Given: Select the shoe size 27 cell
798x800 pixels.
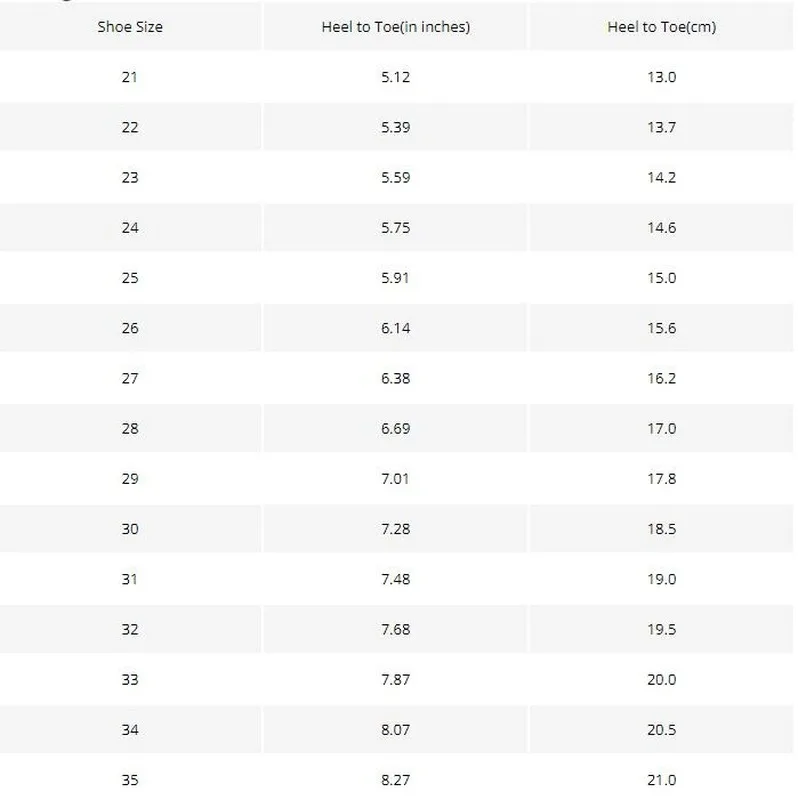Looking at the screenshot, I should point(130,378).
